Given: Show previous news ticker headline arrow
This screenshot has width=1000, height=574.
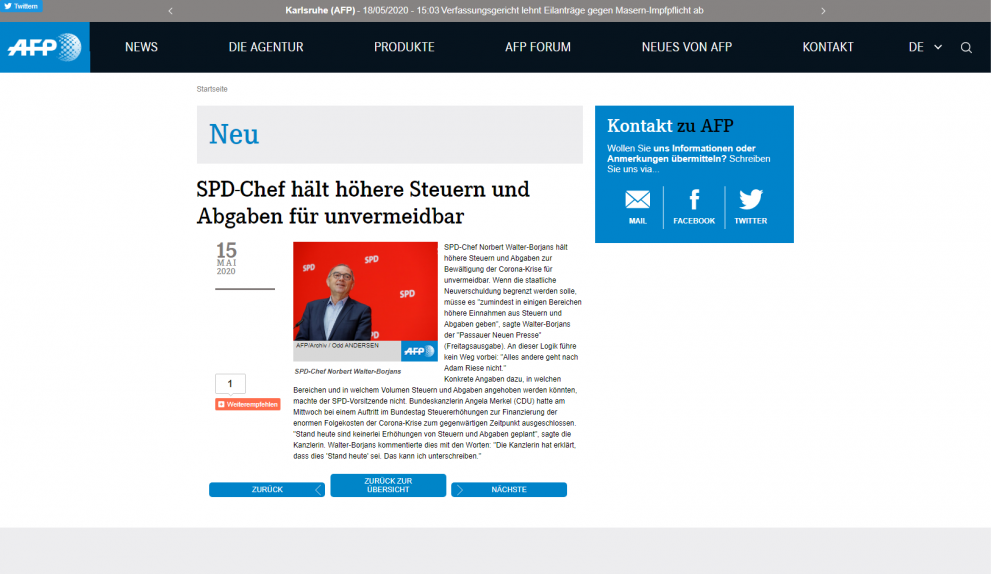Looking at the screenshot, I should tap(171, 11).
